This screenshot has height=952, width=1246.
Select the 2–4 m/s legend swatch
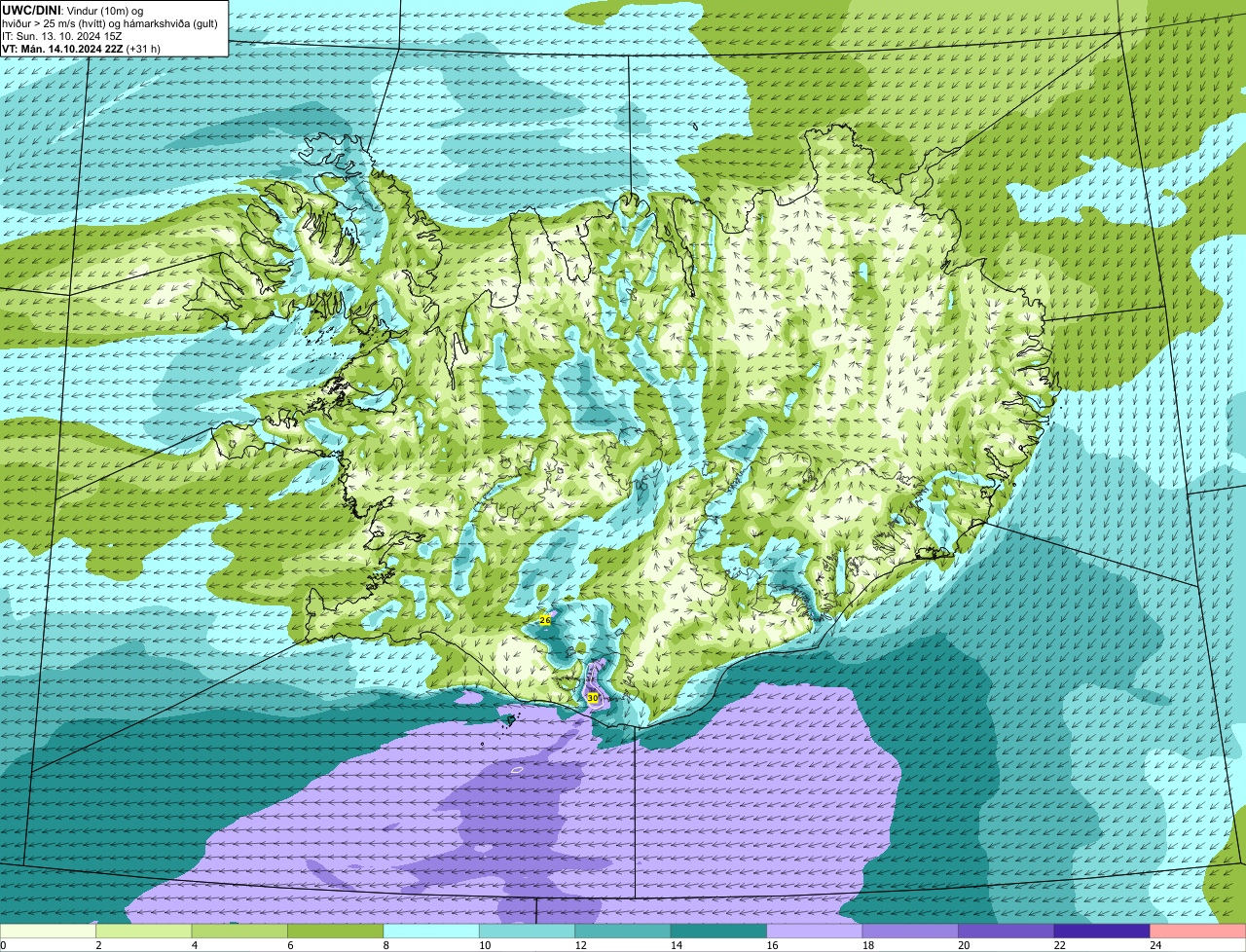[144, 932]
